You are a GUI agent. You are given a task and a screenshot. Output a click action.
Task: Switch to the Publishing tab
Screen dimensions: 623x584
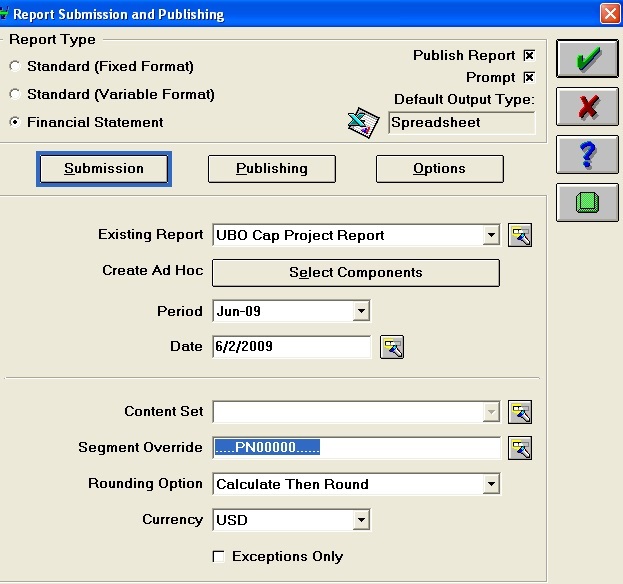[x=272, y=169]
